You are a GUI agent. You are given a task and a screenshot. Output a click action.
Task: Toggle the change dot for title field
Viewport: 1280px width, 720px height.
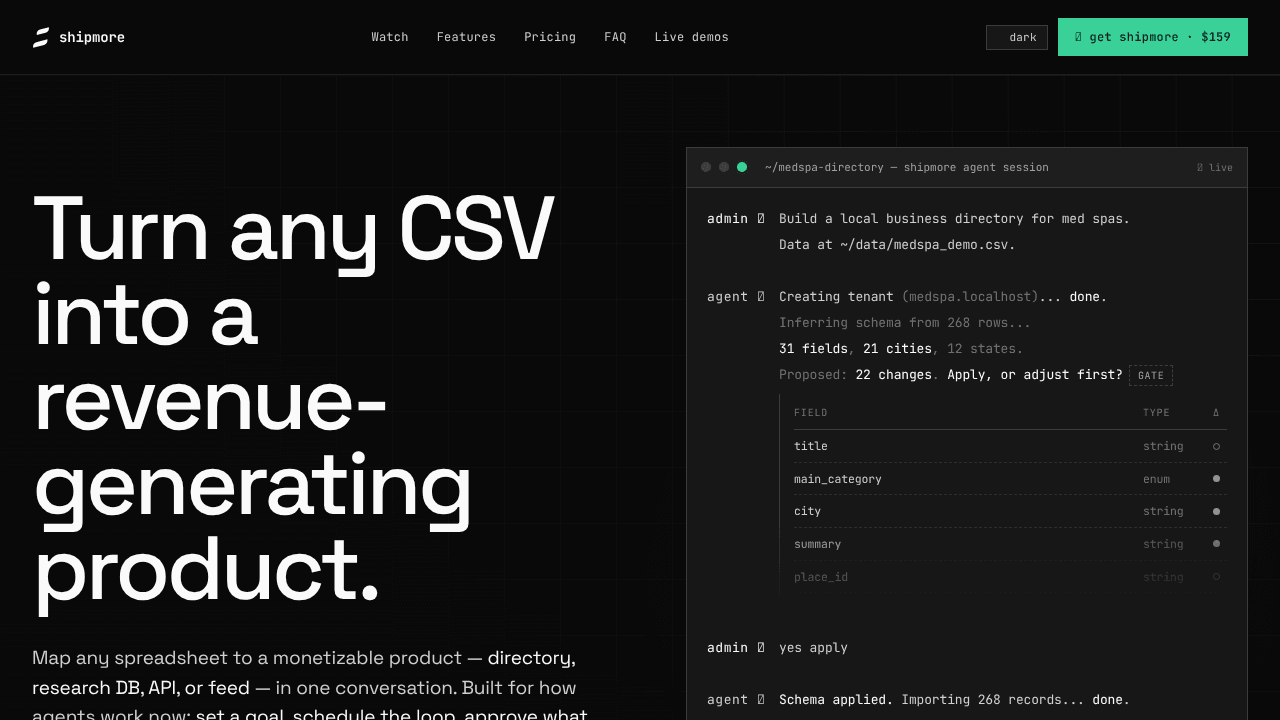click(x=1216, y=446)
